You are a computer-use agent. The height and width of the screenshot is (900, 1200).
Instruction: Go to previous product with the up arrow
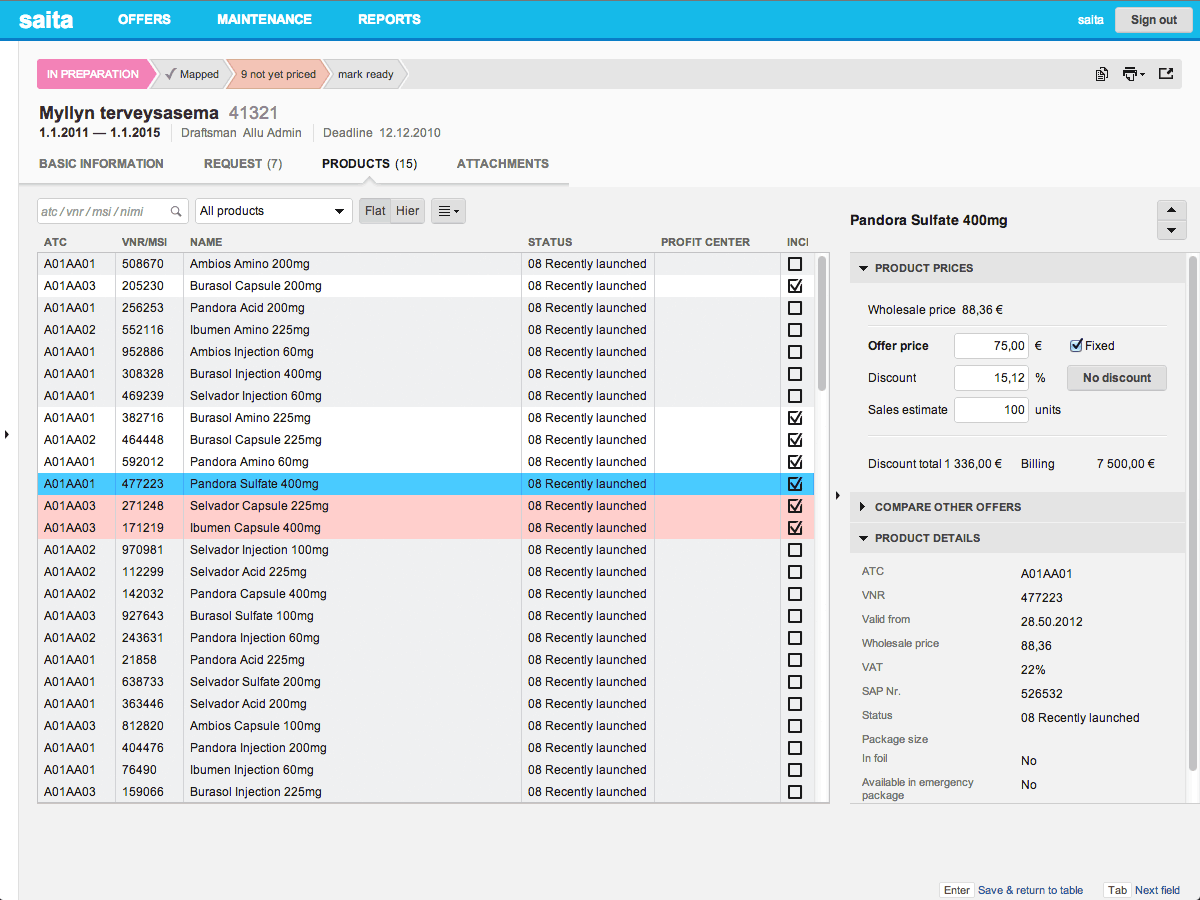(1171, 210)
